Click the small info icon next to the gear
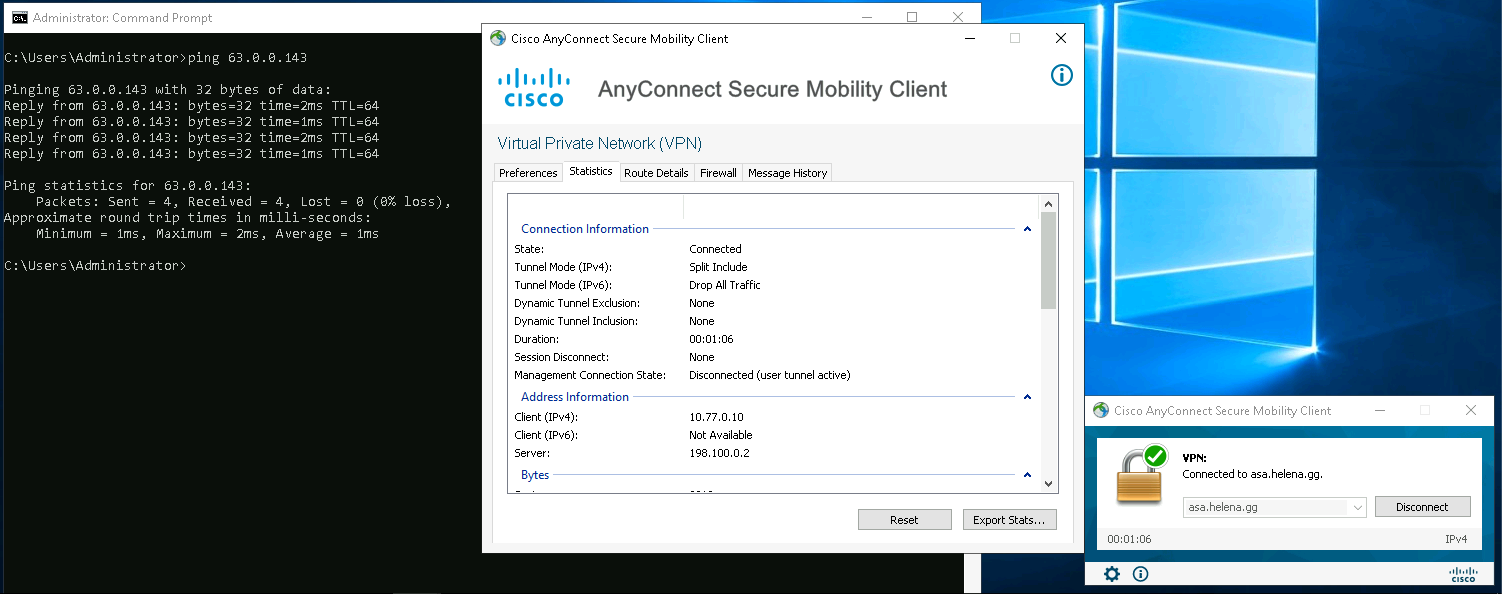Image resolution: width=1502 pixels, height=594 pixels. coord(1140,574)
